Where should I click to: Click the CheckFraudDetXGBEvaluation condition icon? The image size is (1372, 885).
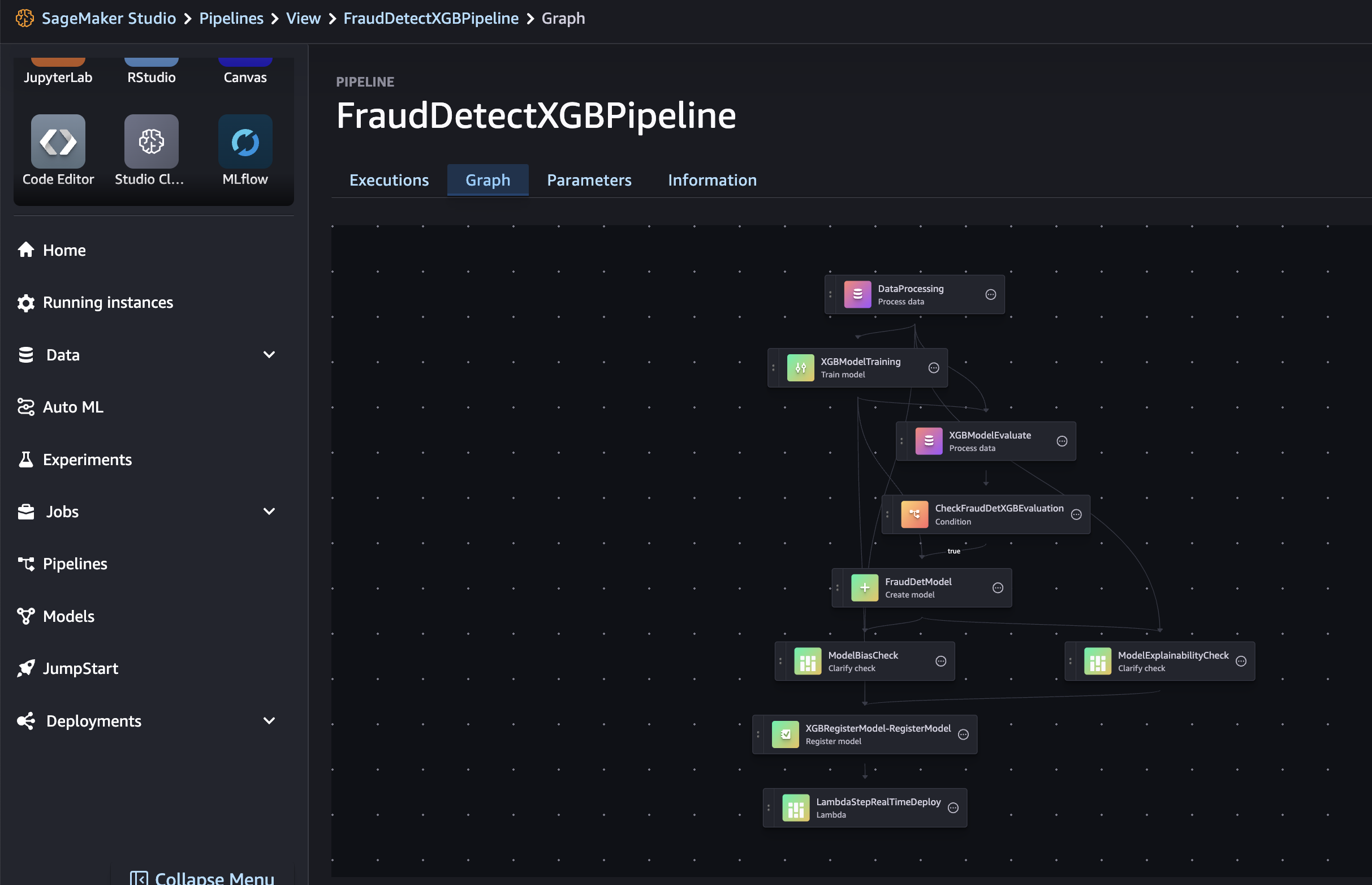pos(914,514)
